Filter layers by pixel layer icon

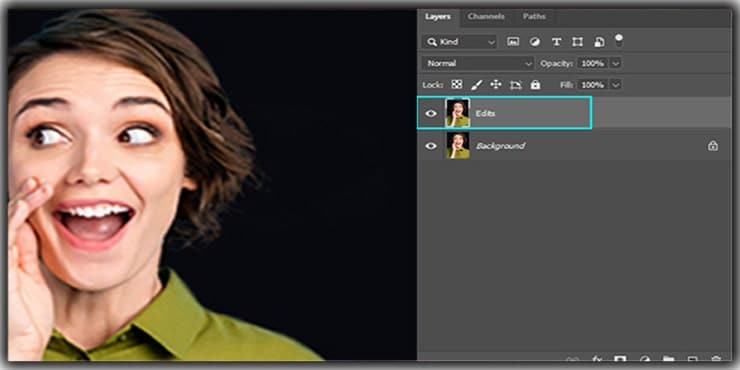click(x=513, y=42)
